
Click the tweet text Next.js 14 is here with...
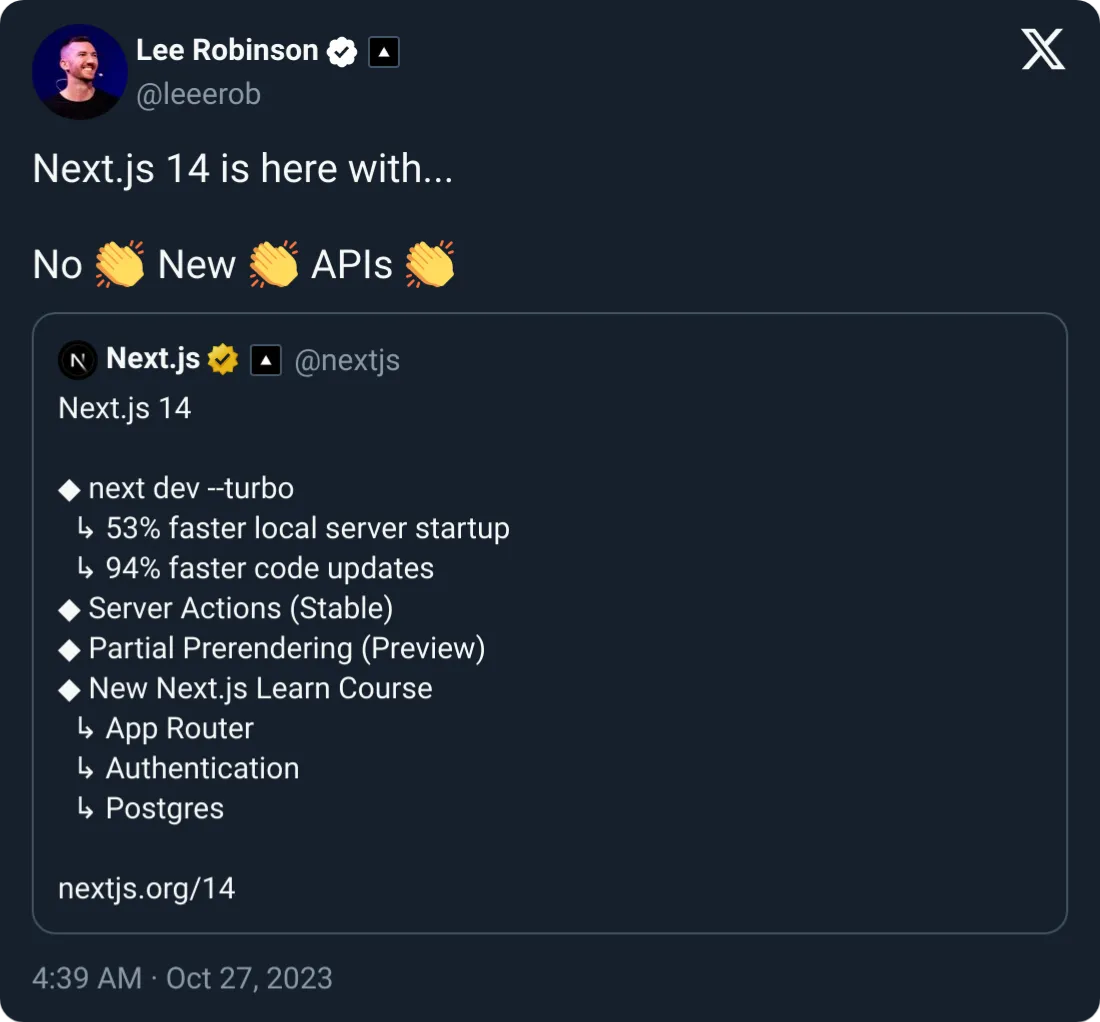tap(243, 169)
